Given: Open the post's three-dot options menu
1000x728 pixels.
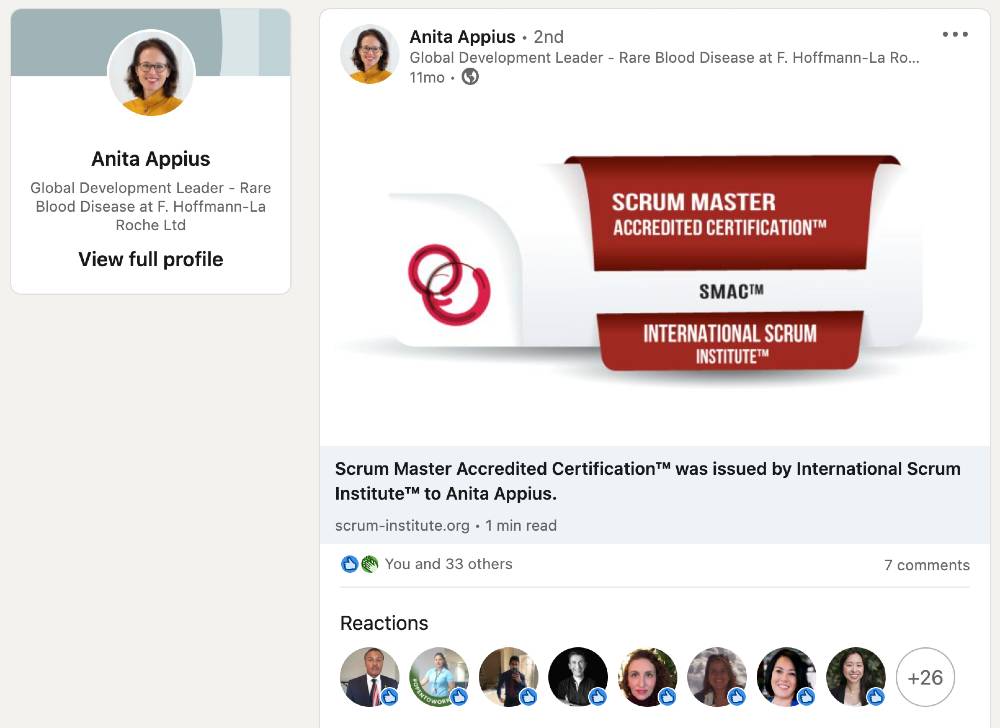Looking at the screenshot, I should [955, 34].
